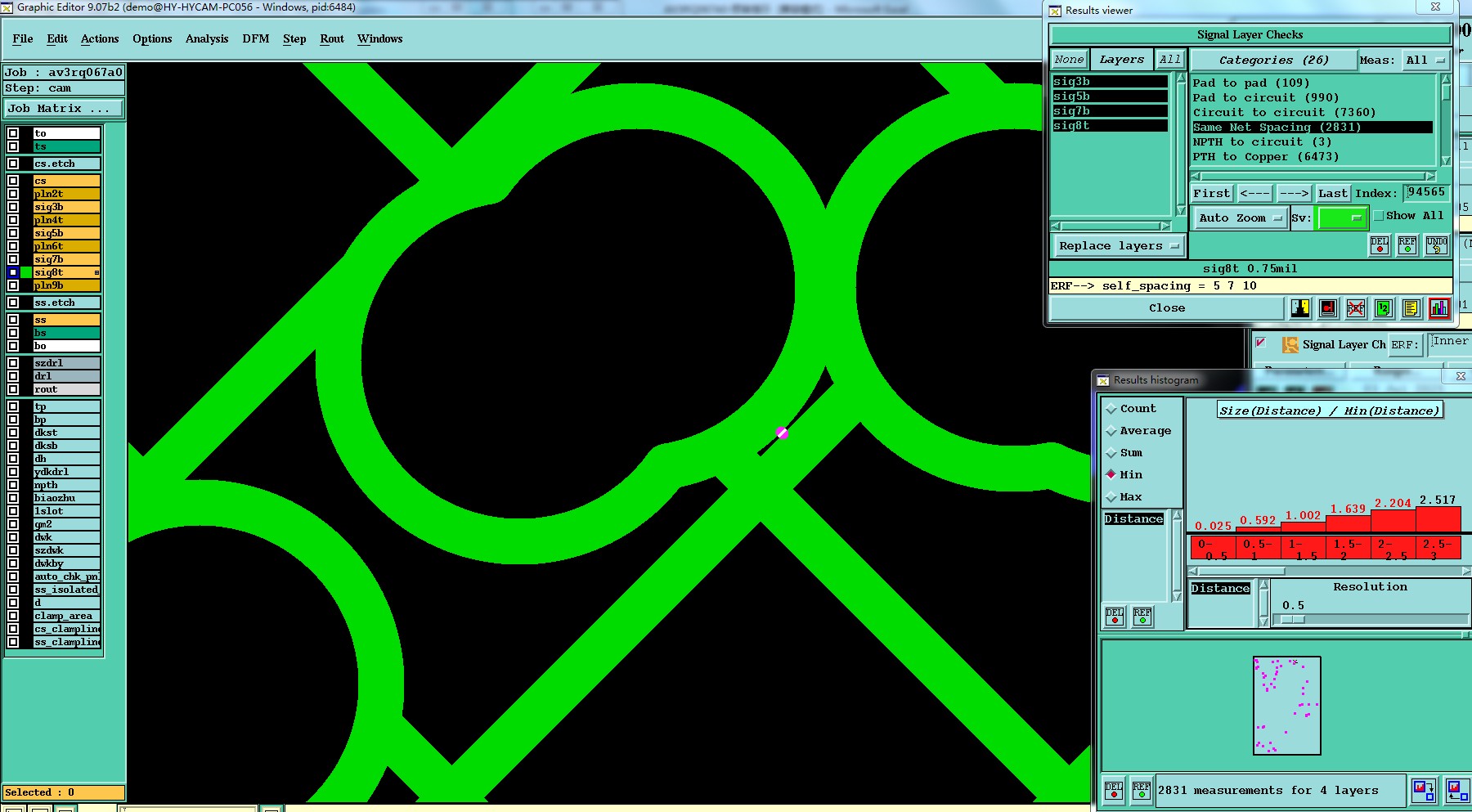Click UNDO icon in Results viewer
Screen dimensions: 1472x812
tap(1437, 245)
